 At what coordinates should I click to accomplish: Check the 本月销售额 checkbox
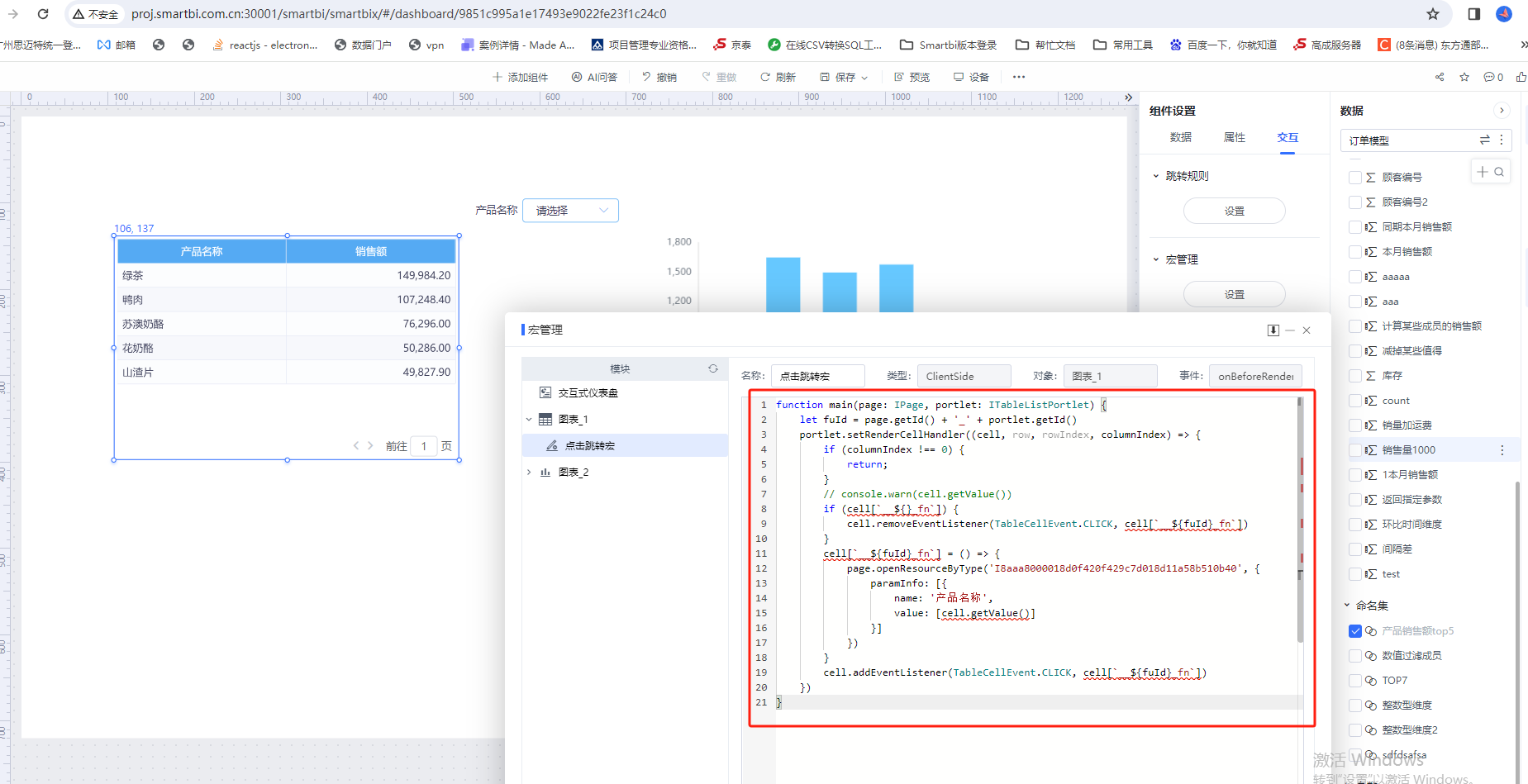(1355, 252)
